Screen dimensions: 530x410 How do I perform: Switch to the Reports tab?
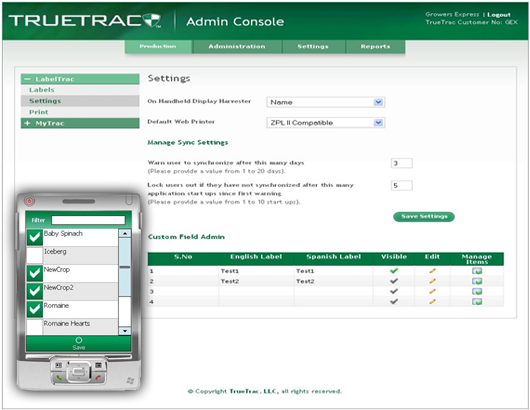coord(375,47)
